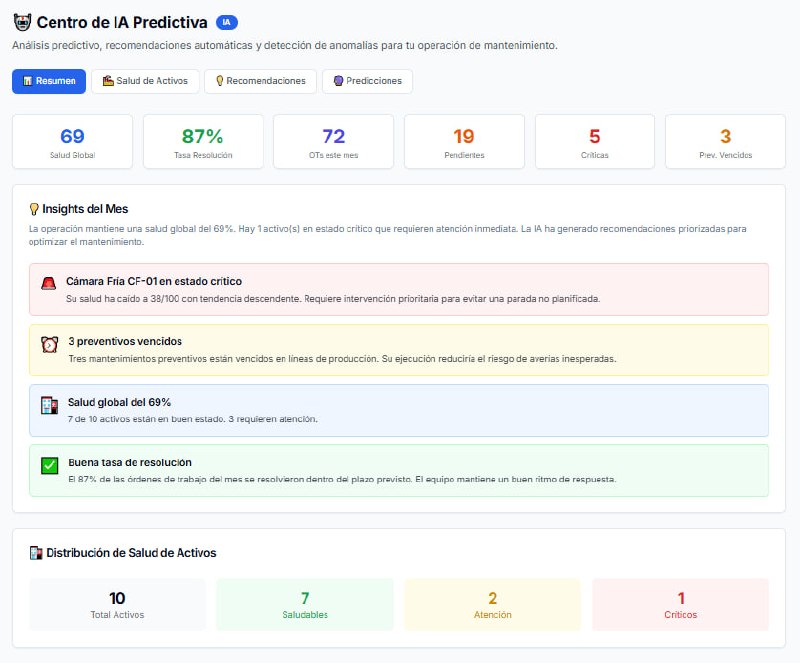Click the subtitle starting 'Análisis predictivo, recomendaciones automáticas'

pyautogui.click(x=285, y=45)
